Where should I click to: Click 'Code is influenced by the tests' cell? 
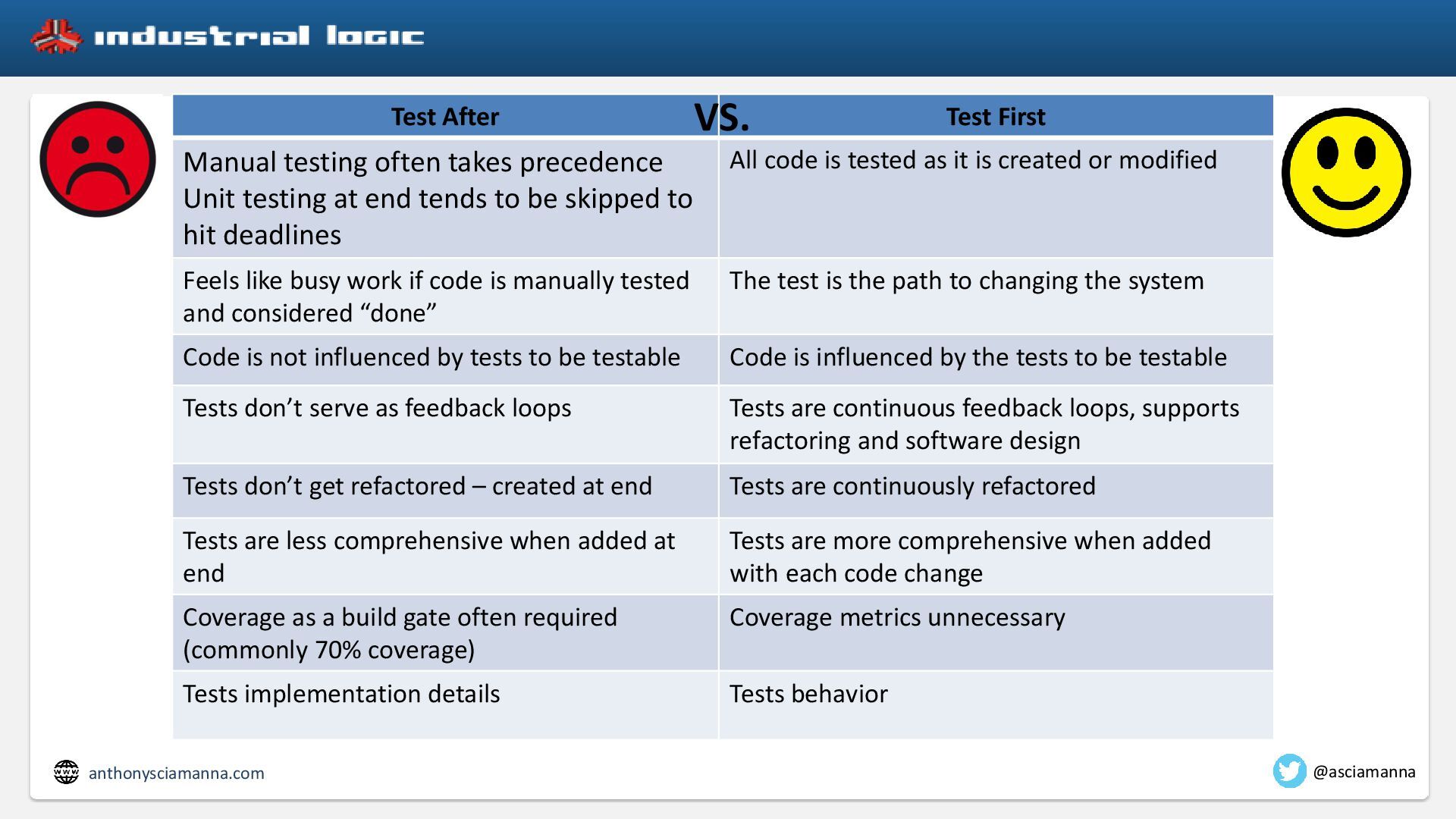point(996,359)
